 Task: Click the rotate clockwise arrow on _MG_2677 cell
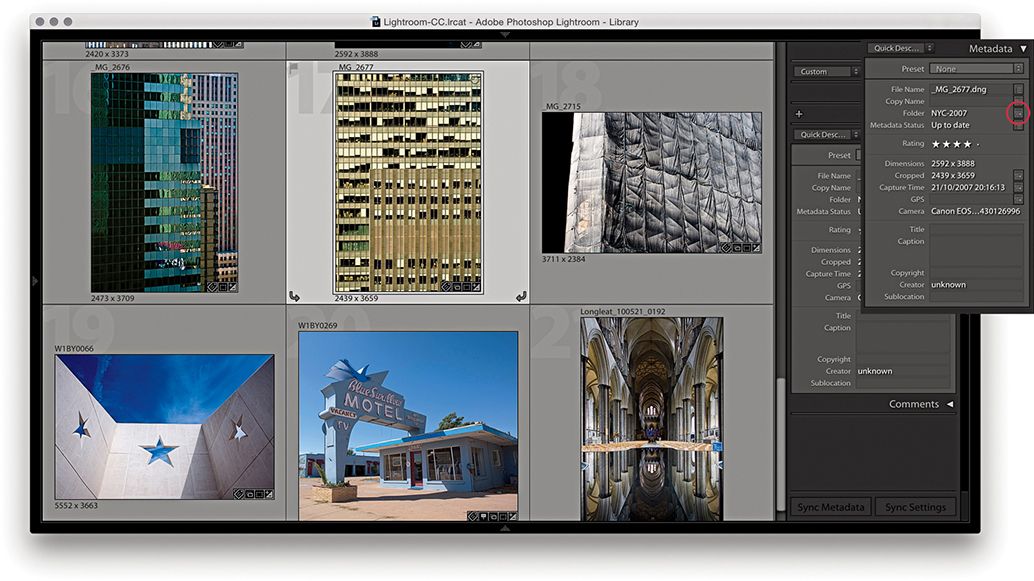[x=521, y=296]
